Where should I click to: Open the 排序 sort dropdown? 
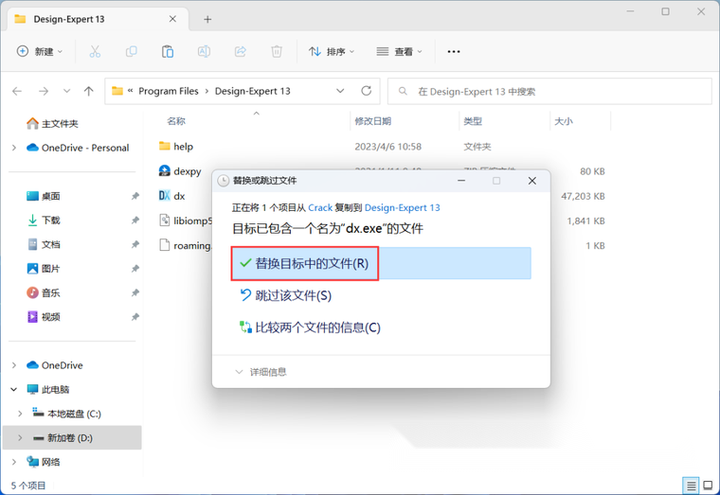(x=332, y=51)
